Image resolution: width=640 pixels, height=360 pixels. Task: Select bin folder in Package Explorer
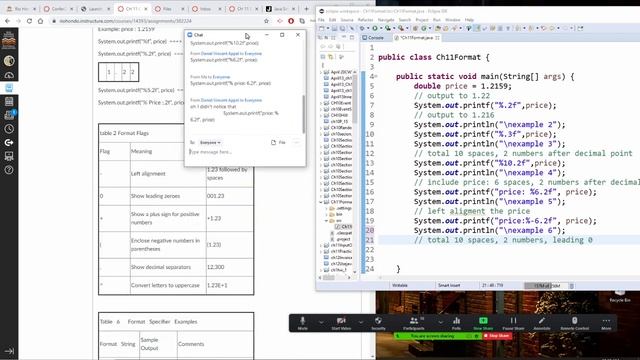click(336, 214)
